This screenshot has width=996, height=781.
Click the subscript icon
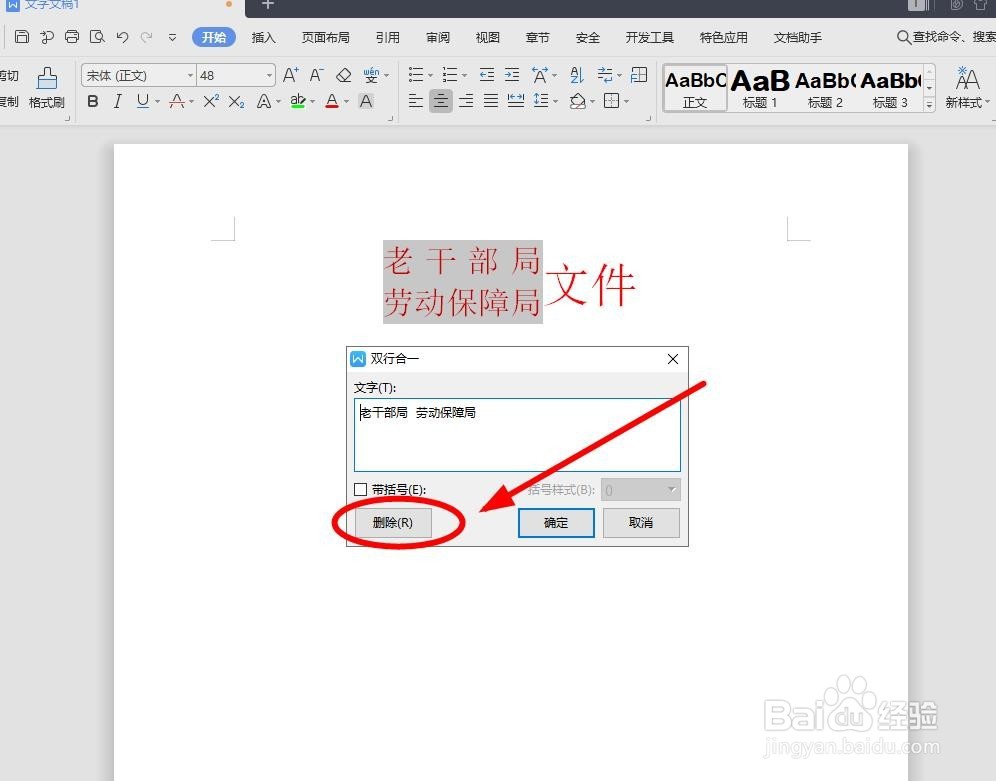coord(235,100)
